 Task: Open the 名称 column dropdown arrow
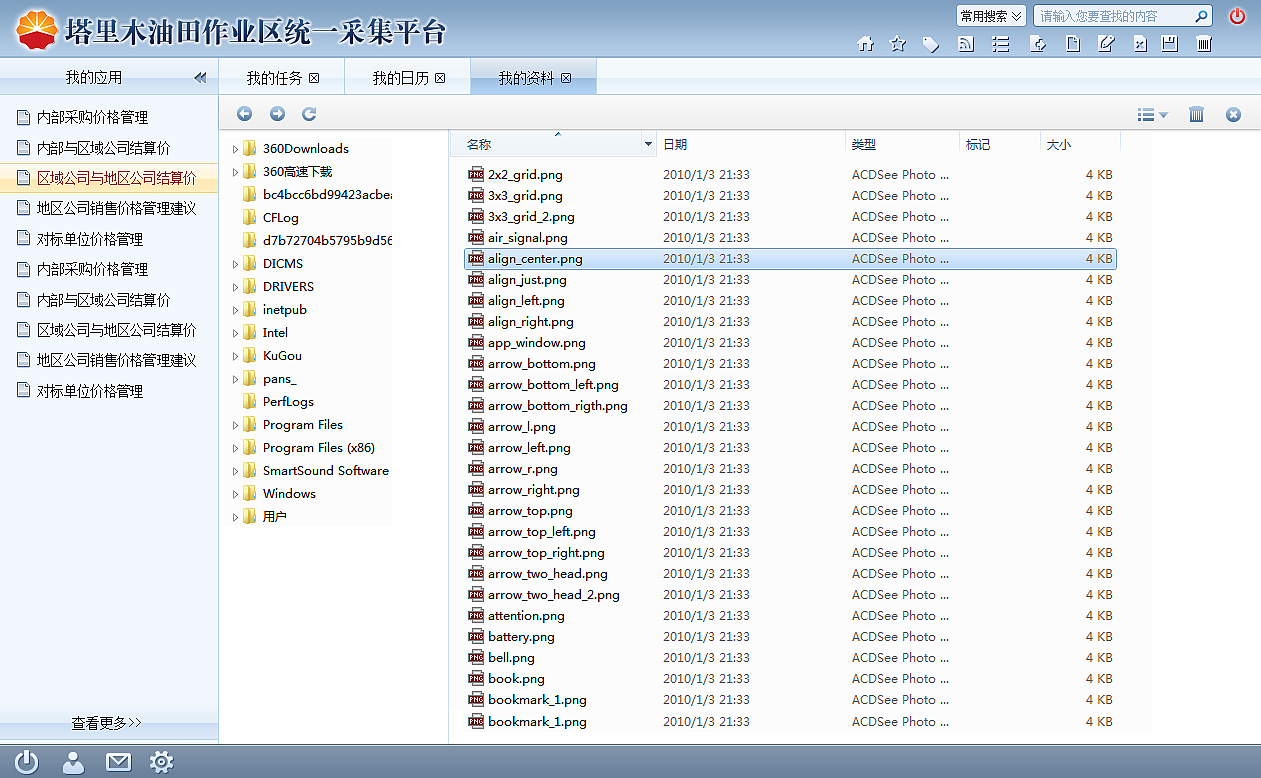[649, 145]
